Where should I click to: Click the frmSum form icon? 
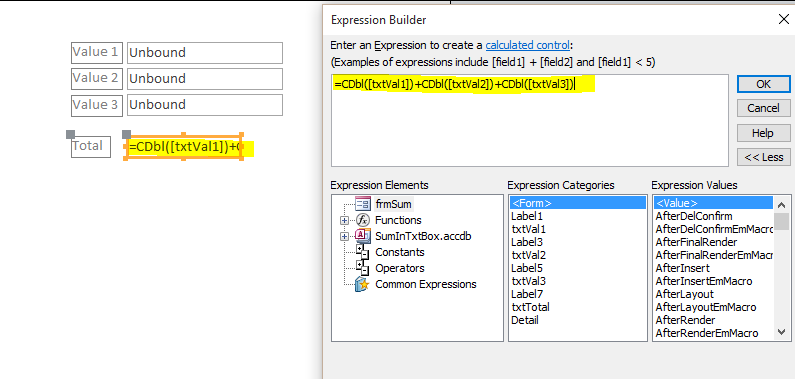(363, 204)
